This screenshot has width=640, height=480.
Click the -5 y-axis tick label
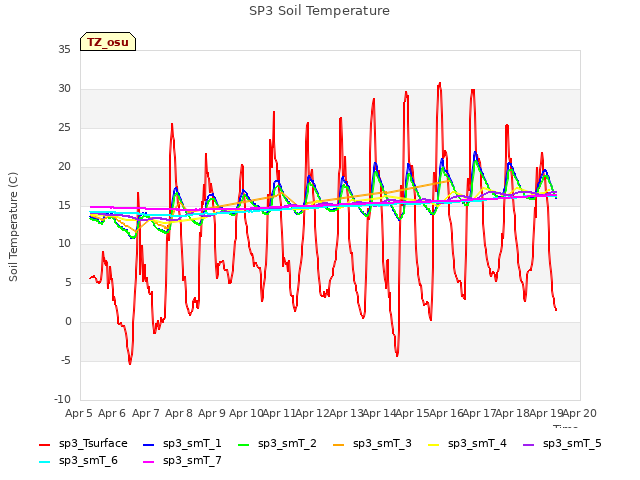(x=66, y=360)
